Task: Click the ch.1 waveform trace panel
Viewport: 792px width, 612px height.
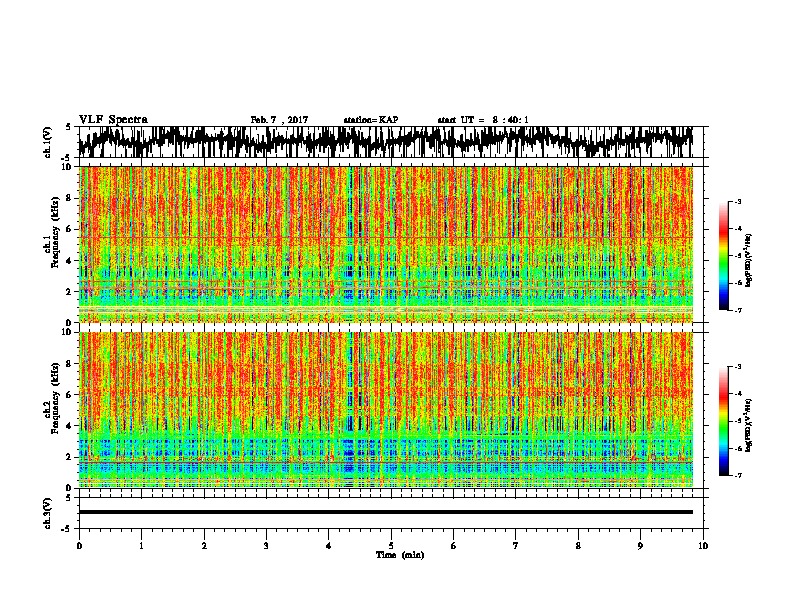Action: point(390,142)
